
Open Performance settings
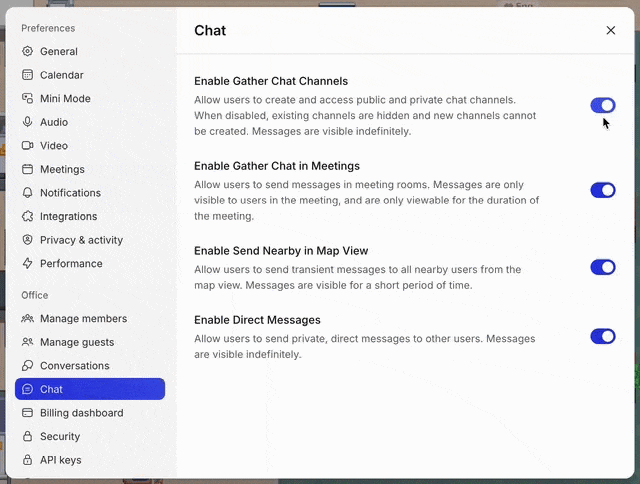(90, 264)
